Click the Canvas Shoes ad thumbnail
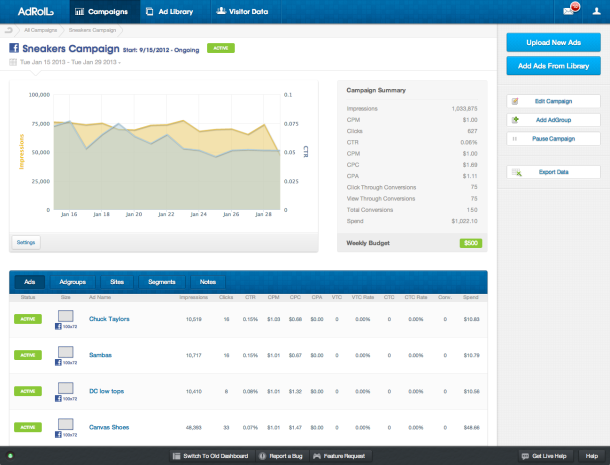This screenshot has height=465, width=610. point(66,424)
